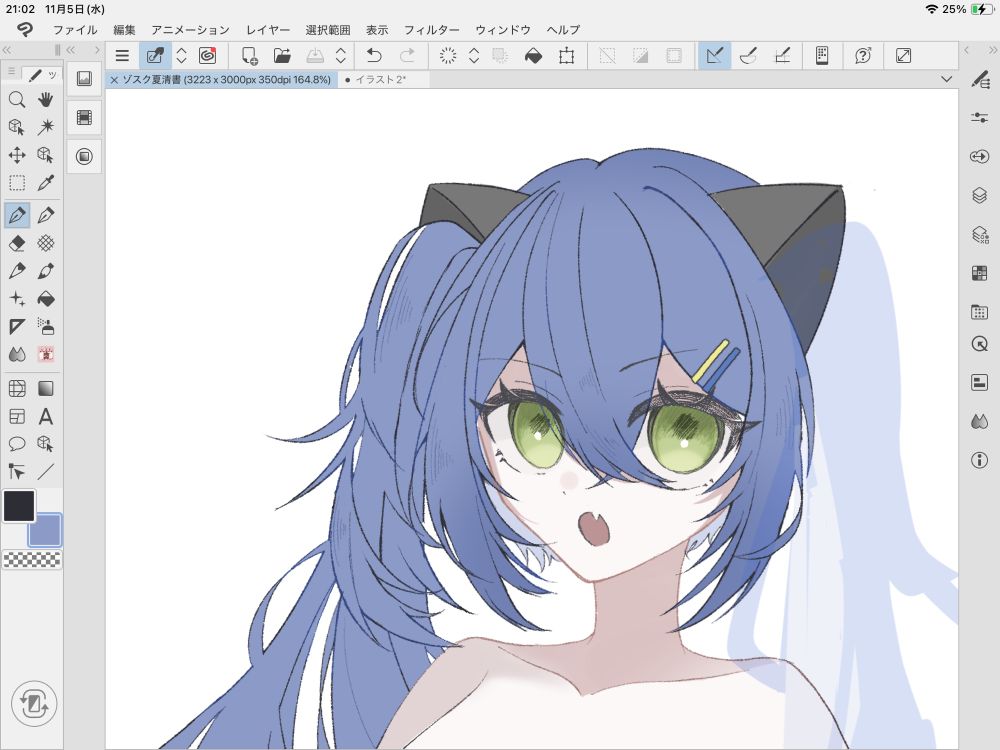The height and width of the screenshot is (750, 1000).
Task: Select the Hand move-view tool
Action: (45, 99)
